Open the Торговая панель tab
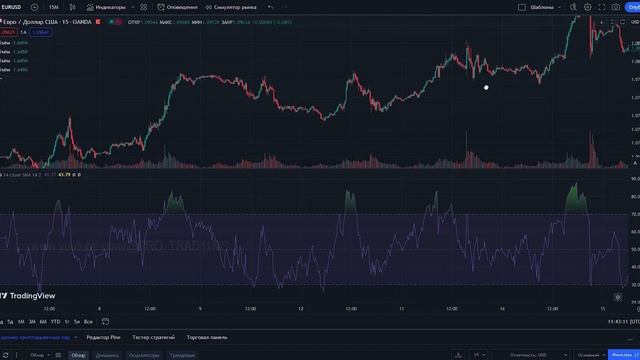The height and width of the screenshot is (360, 640). point(207,338)
